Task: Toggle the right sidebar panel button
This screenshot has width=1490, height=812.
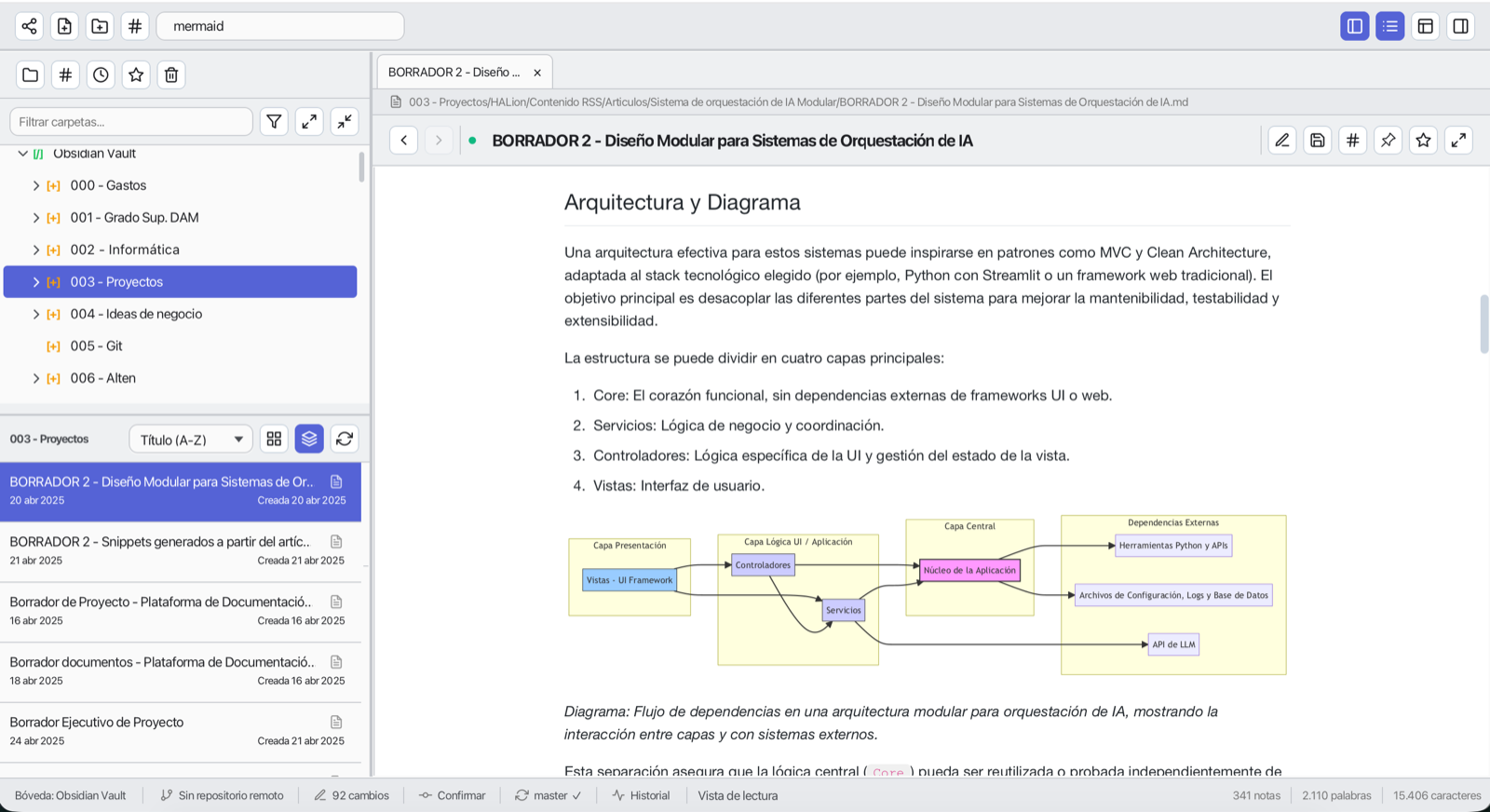Action: click(x=1461, y=26)
